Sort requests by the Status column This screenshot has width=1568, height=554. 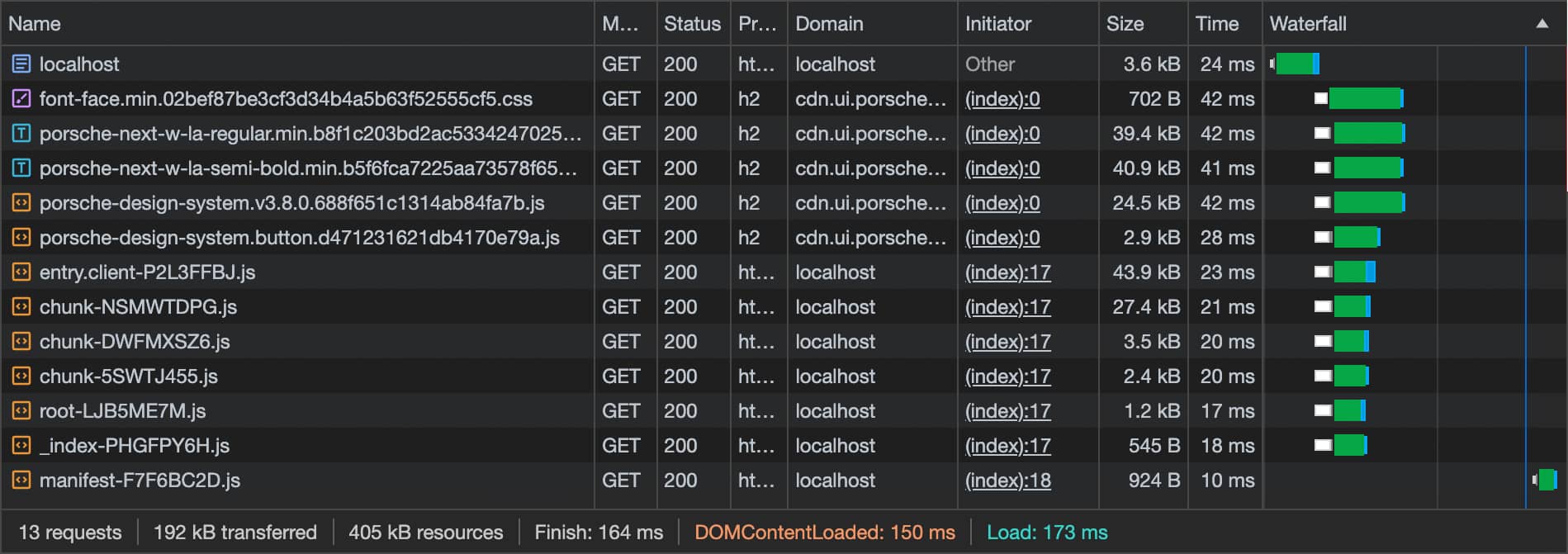pyautogui.click(x=692, y=24)
